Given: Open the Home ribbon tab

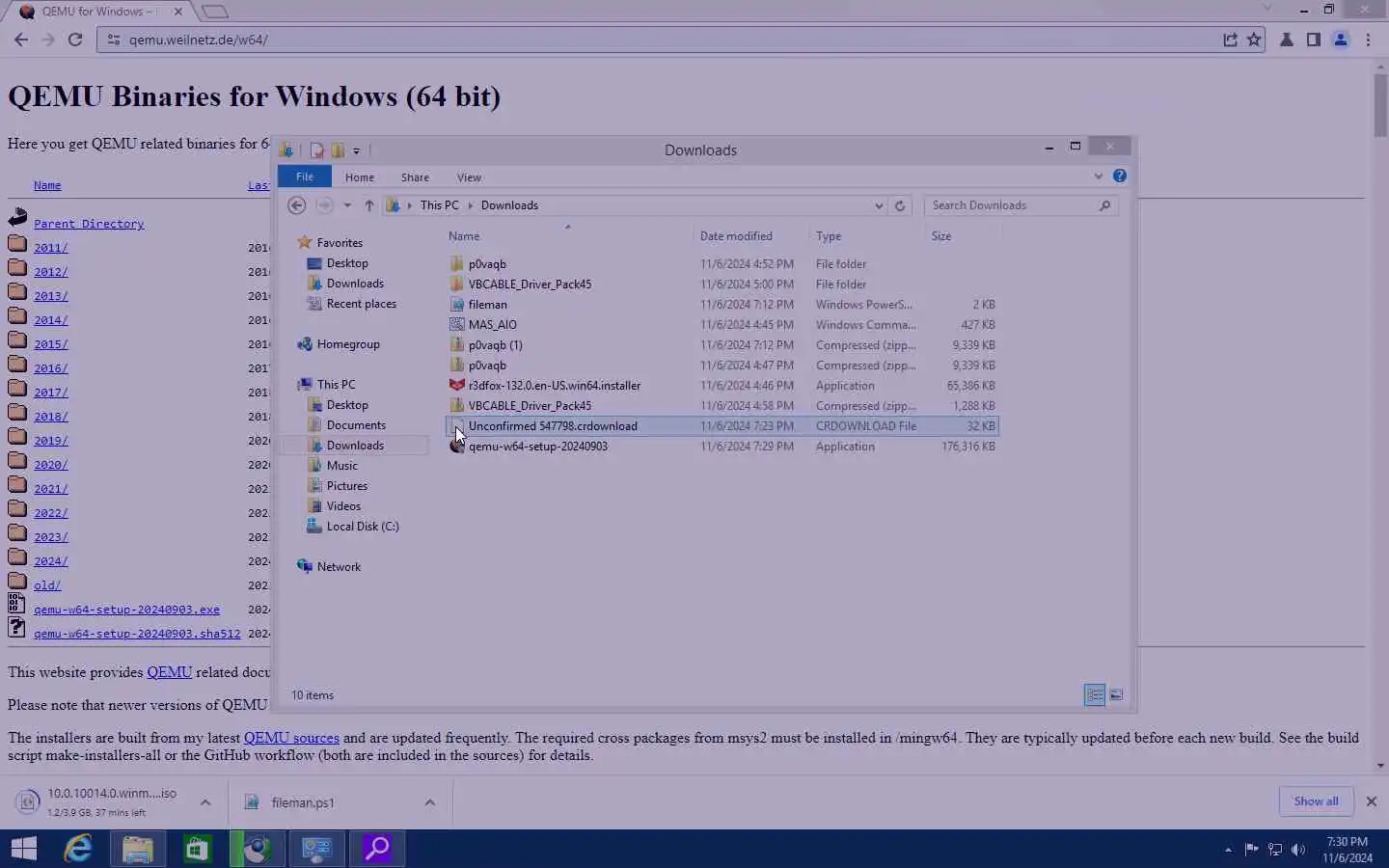Looking at the screenshot, I should pyautogui.click(x=360, y=177).
